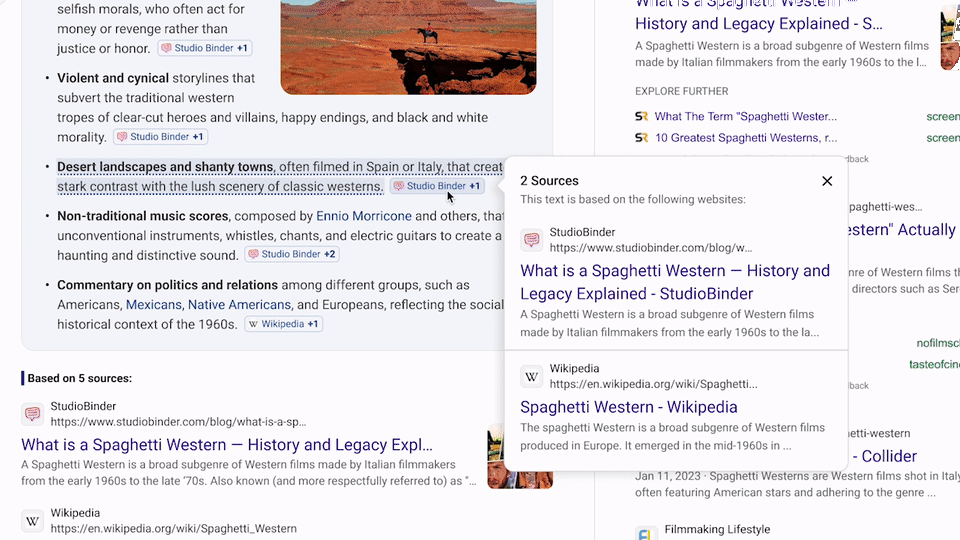Click Studio Binder +1 citation after morality

(160, 137)
